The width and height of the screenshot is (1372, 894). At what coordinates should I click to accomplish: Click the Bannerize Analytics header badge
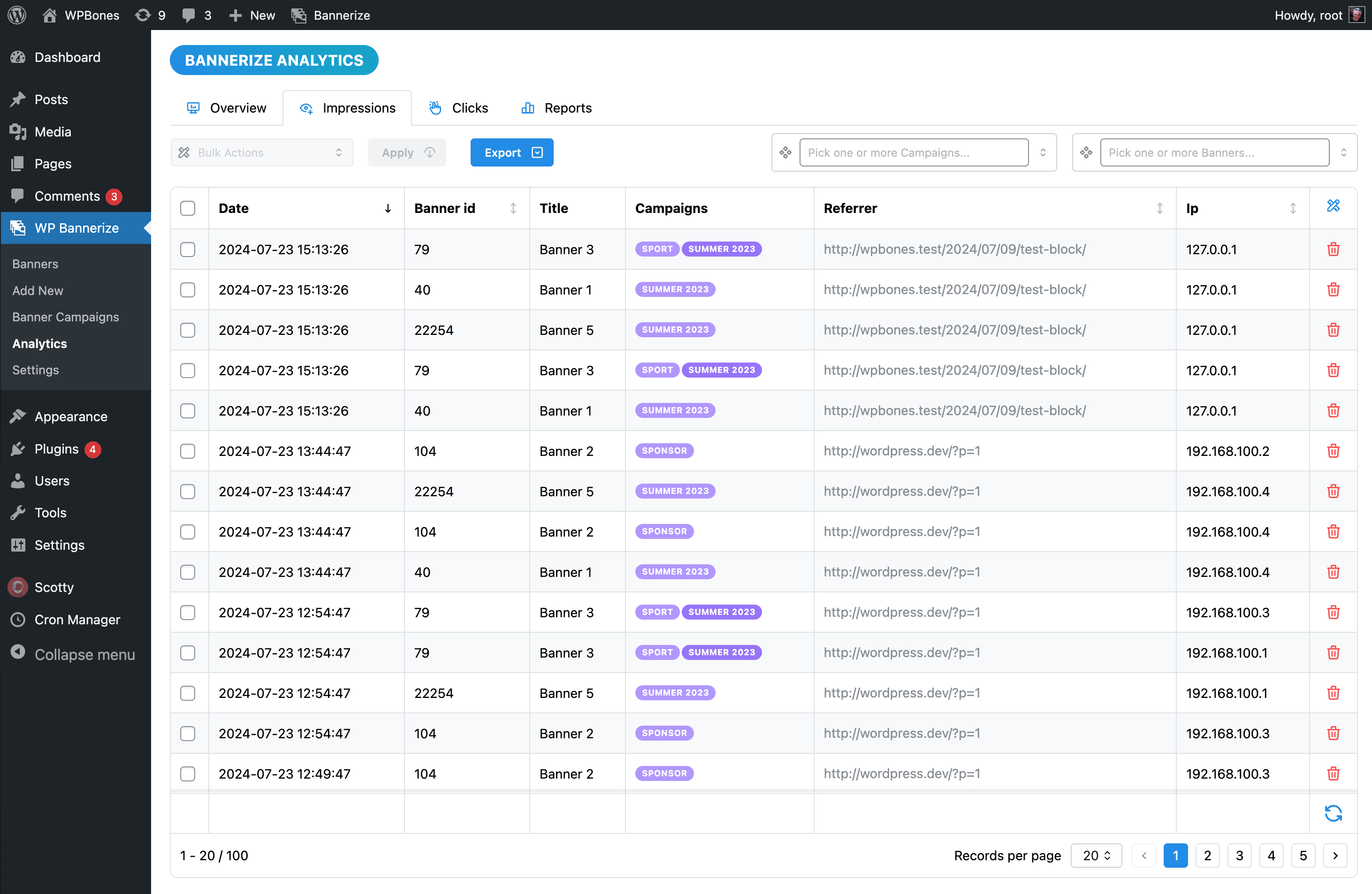point(274,60)
